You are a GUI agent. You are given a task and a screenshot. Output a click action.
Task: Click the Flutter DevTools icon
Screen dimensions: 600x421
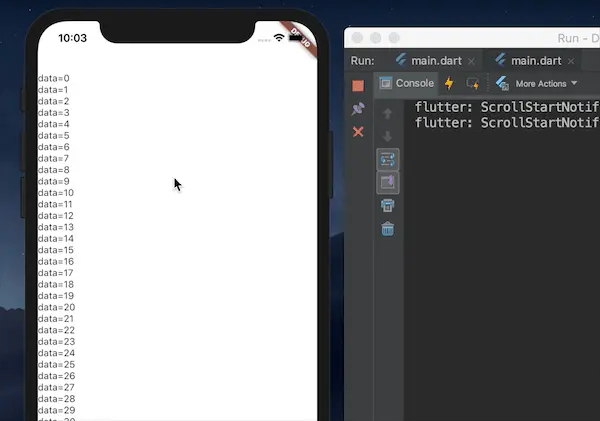pos(502,83)
